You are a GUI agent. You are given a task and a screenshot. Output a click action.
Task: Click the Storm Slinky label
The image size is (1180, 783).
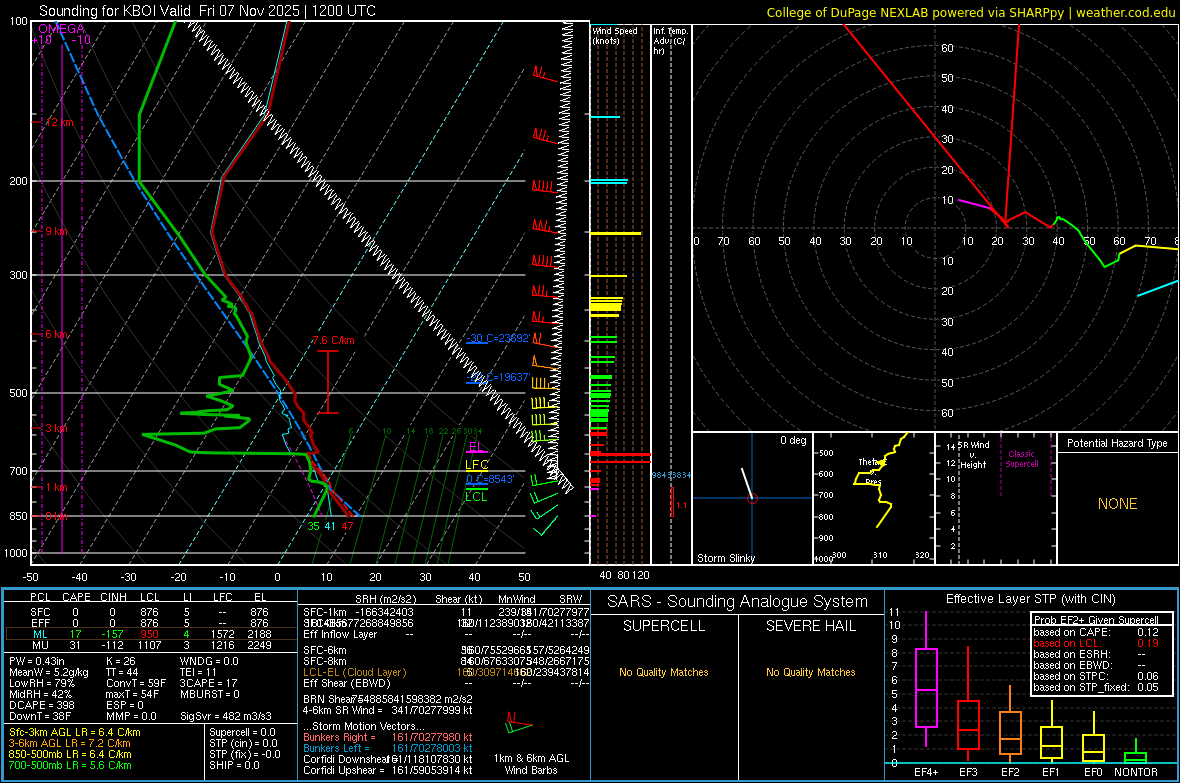tap(725, 558)
